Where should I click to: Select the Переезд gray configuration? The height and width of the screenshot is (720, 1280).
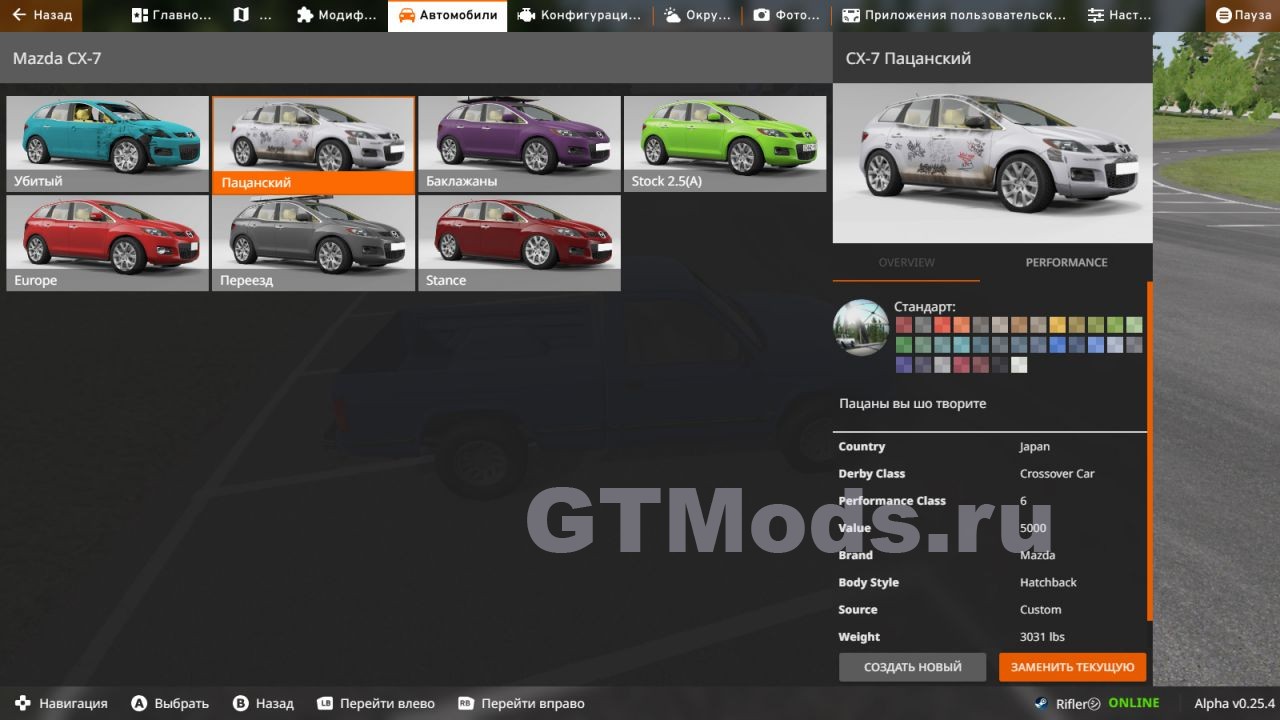pos(313,243)
